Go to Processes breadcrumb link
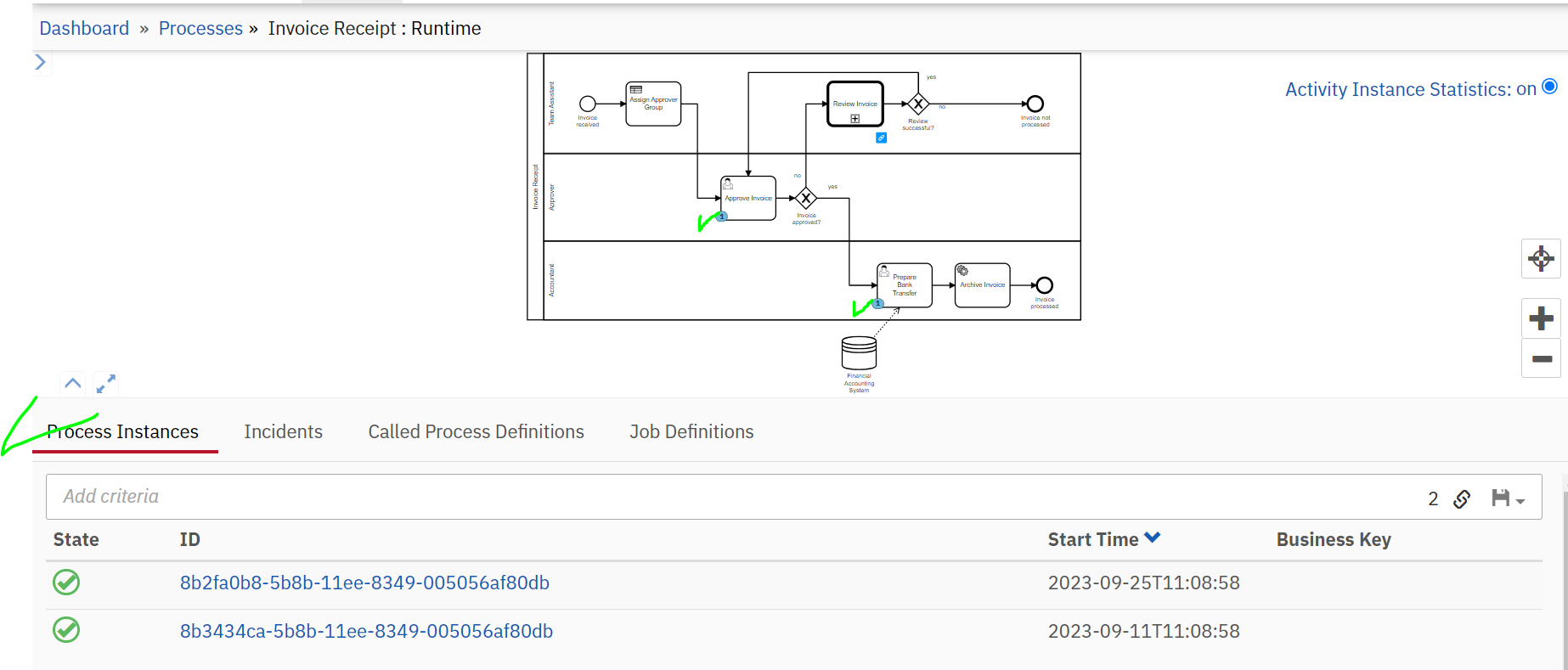The image size is (1568, 670). coord(200,28)
